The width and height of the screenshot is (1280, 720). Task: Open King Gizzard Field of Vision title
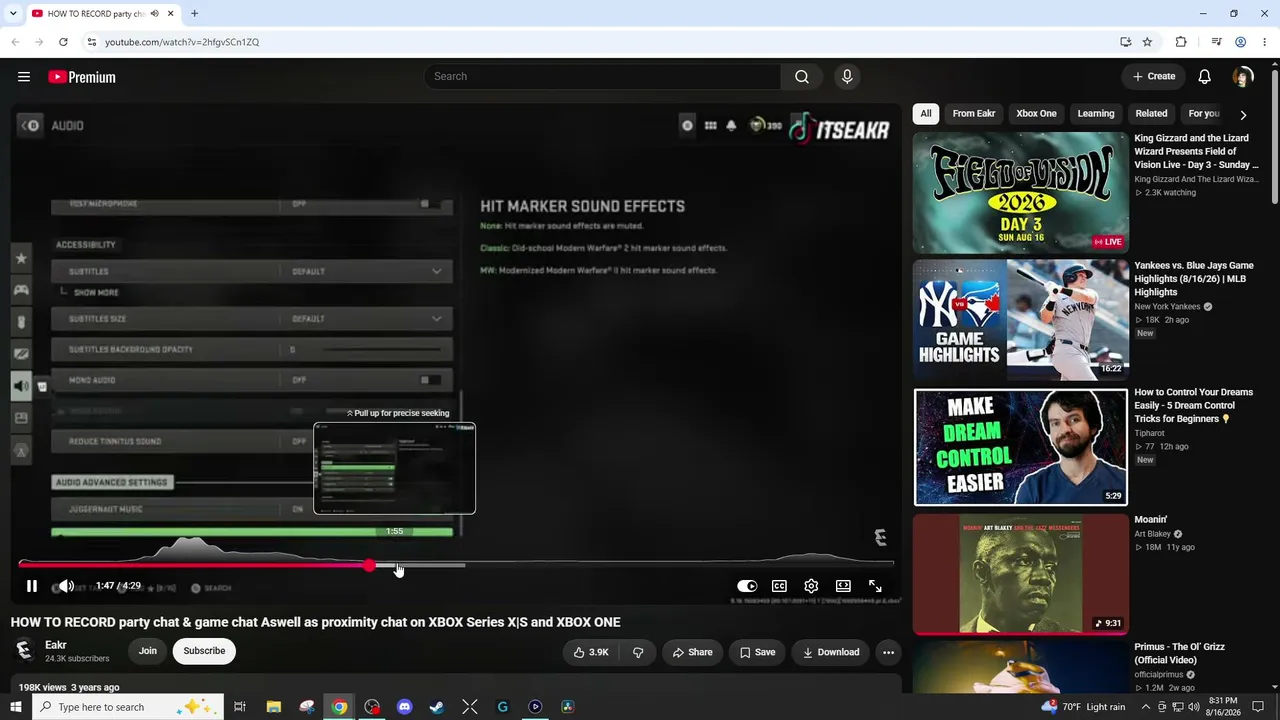[1196, 152]
